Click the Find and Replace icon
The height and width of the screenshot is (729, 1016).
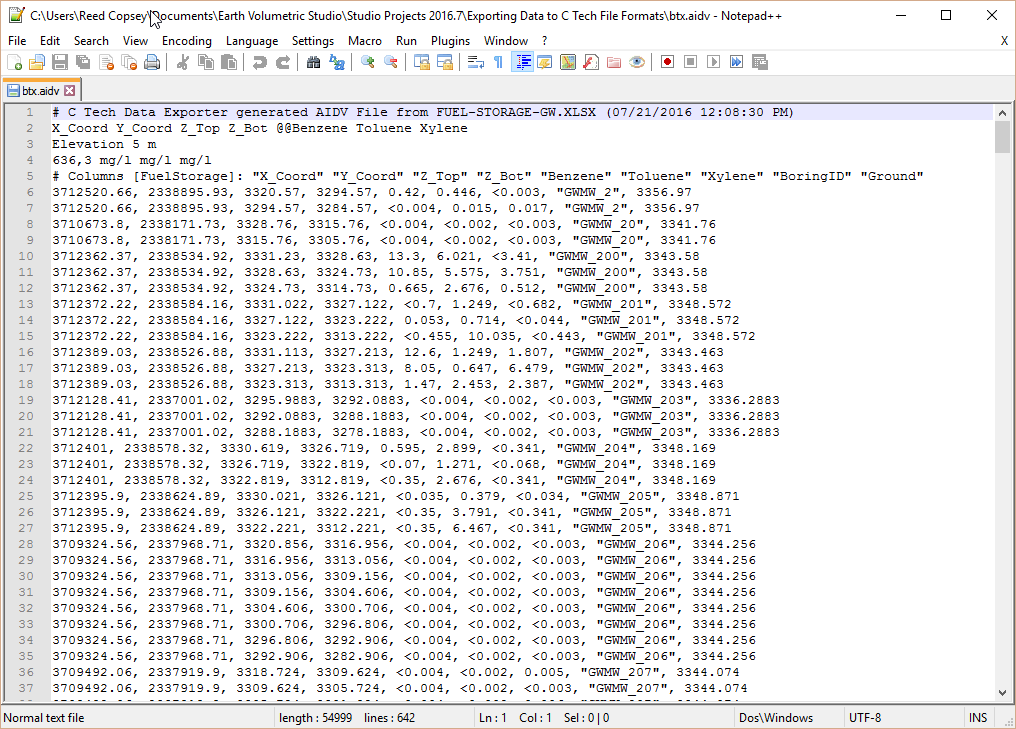[337, 62]
